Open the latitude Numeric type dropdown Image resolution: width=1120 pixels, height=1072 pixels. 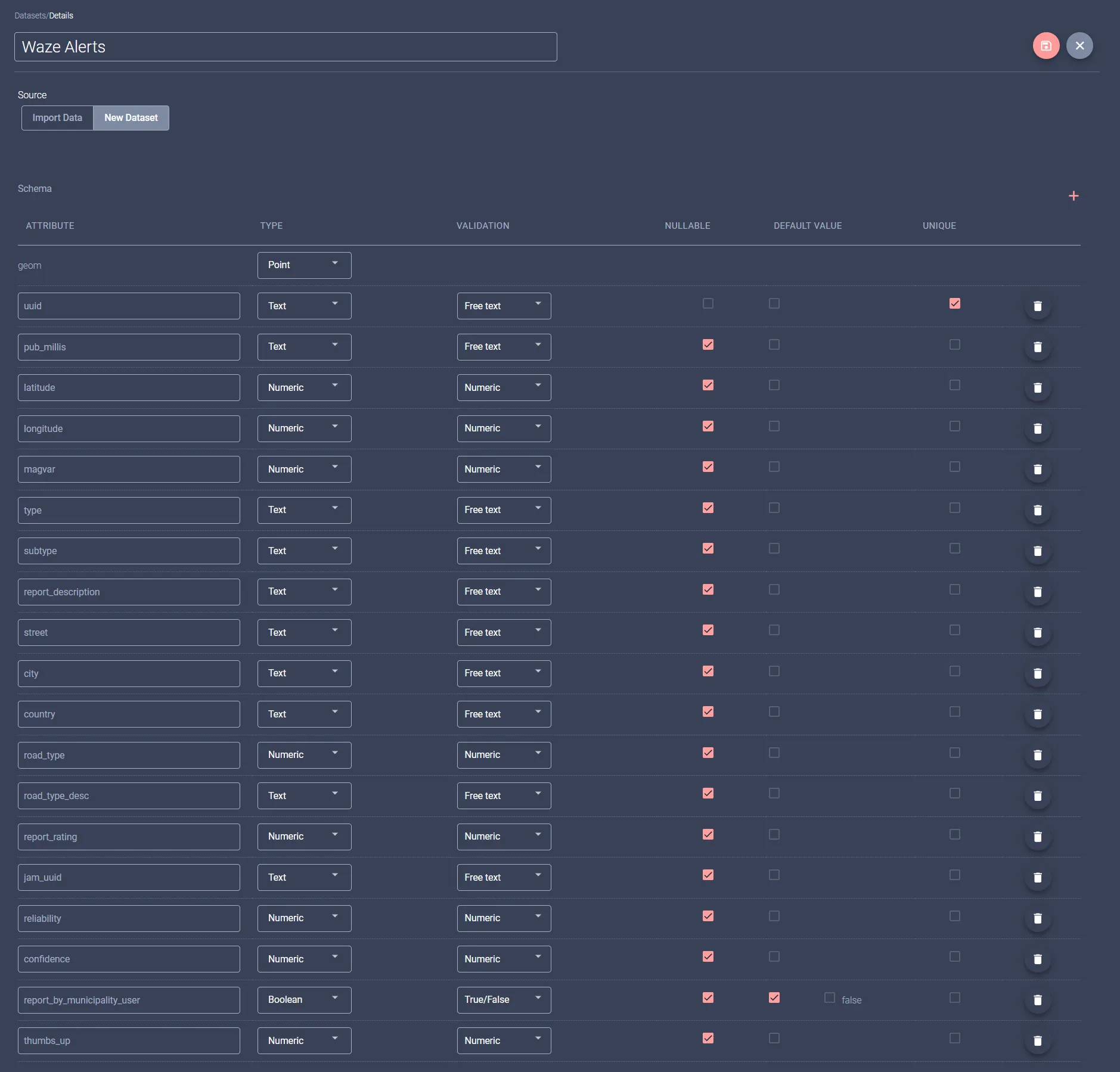(x=304, y=387)
